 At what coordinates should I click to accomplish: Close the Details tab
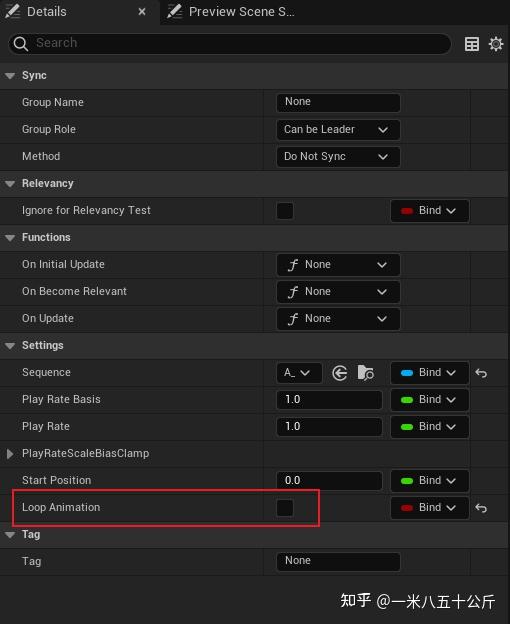[x=142, y=12]
